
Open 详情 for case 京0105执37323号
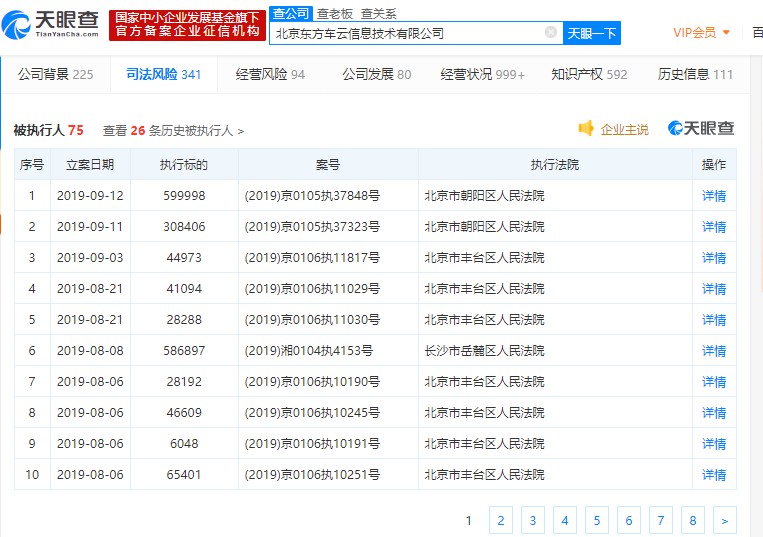714,227
